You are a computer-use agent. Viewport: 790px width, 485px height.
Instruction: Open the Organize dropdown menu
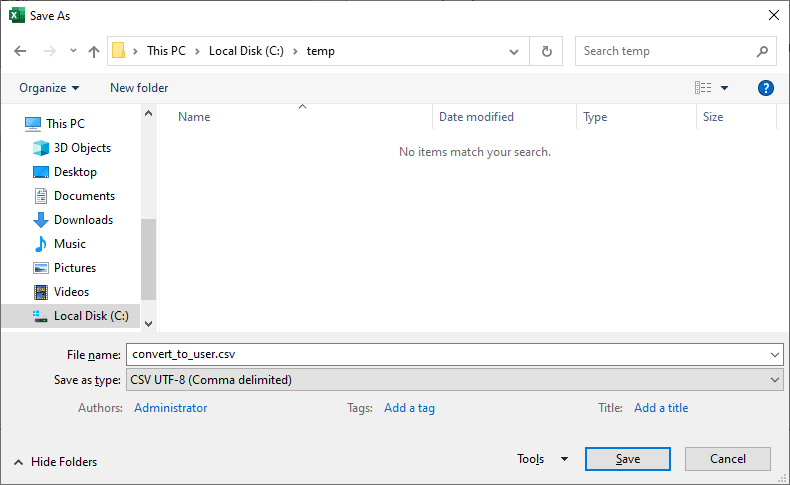tap(49, 88)
